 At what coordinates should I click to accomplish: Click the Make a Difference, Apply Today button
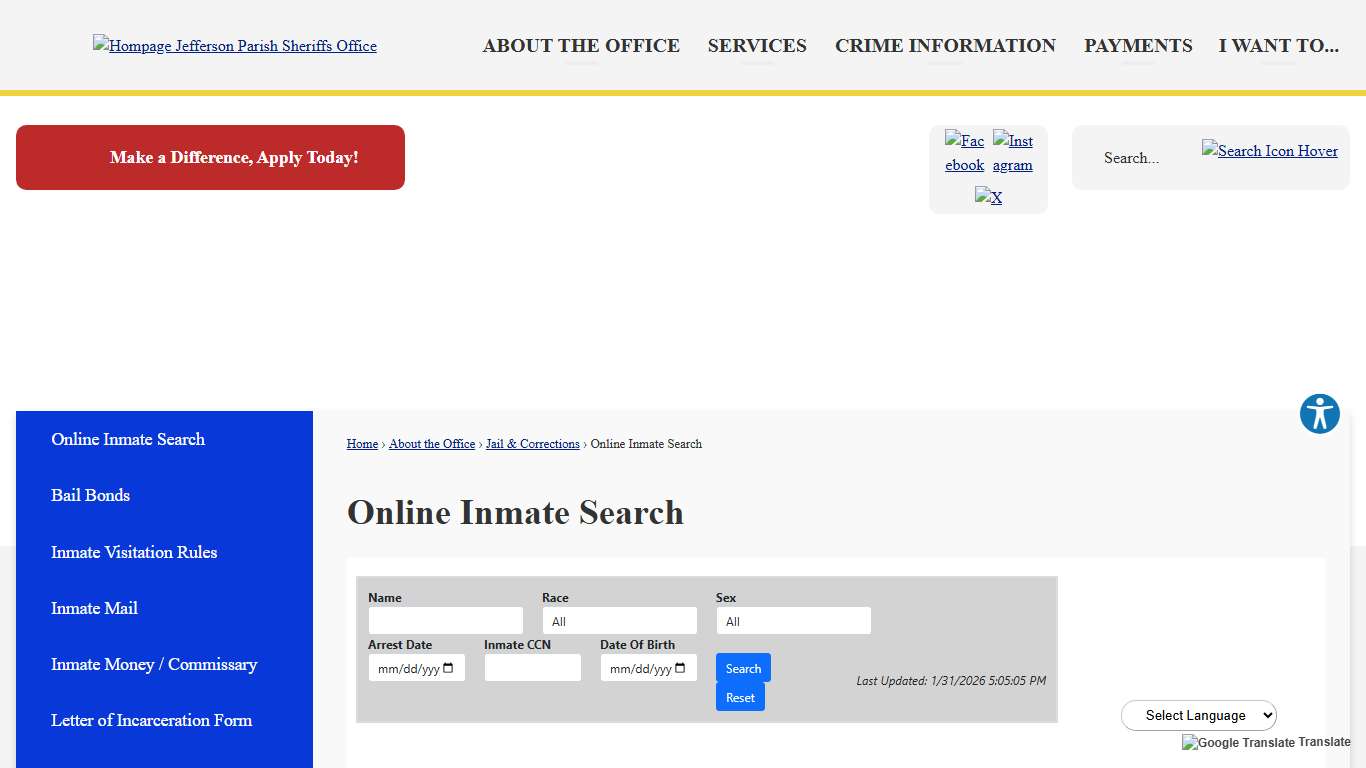210,157
